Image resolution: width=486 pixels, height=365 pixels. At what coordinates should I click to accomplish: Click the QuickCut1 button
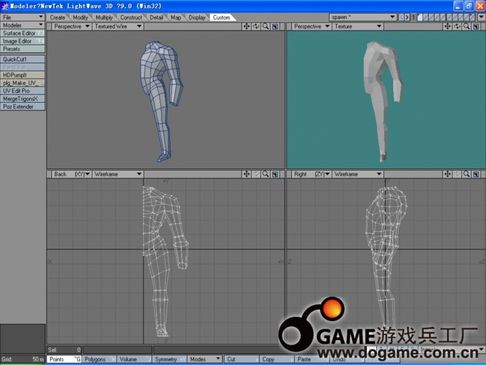coord(22,59)
